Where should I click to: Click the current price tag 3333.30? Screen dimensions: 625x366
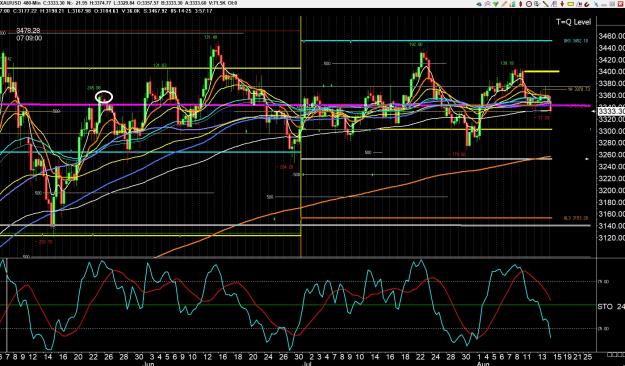click(x=611, y=111)
